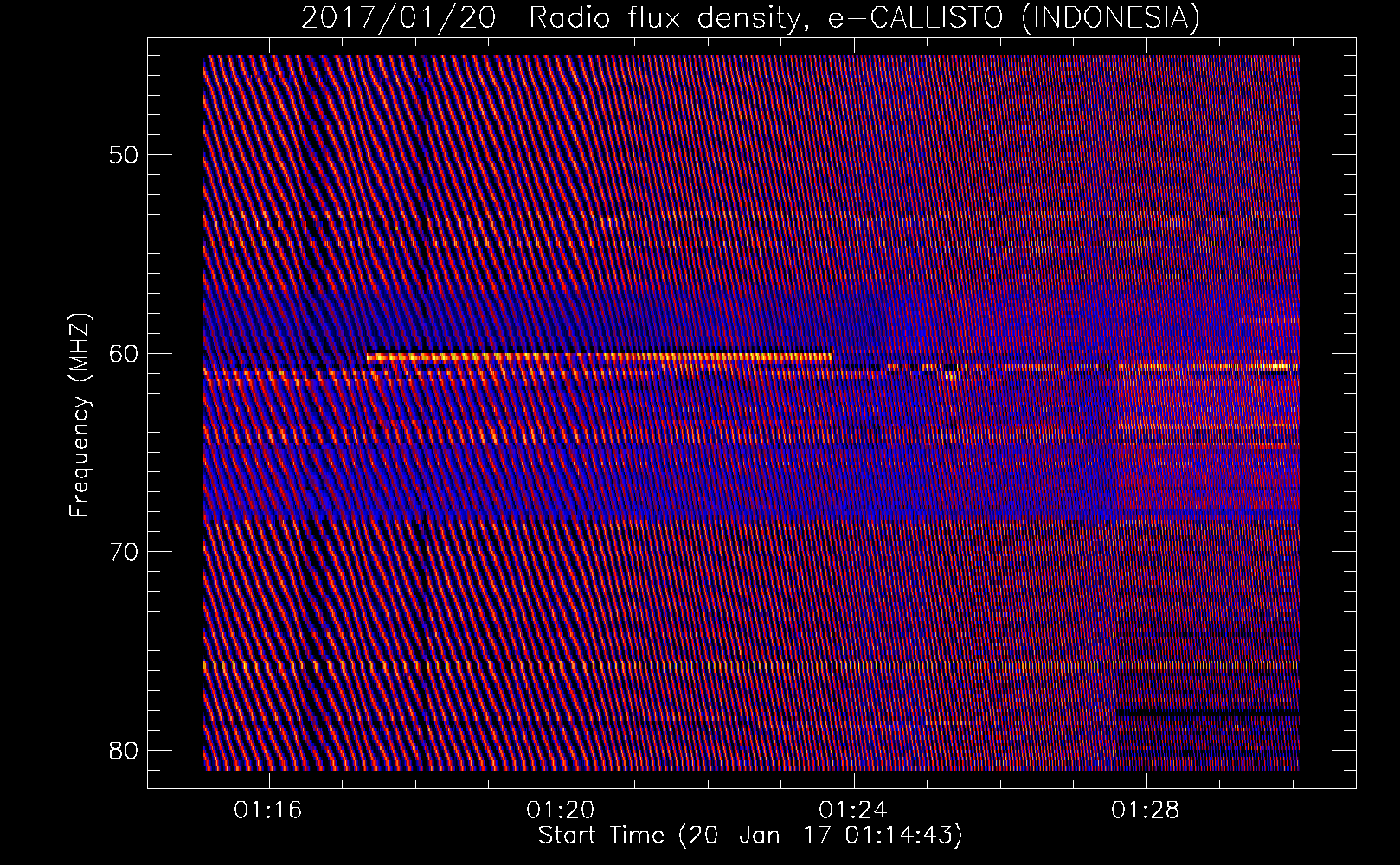Click the 'Frequency (MHZ)' axis label
The image size is (1400, 865).
(x=80, y=415)
